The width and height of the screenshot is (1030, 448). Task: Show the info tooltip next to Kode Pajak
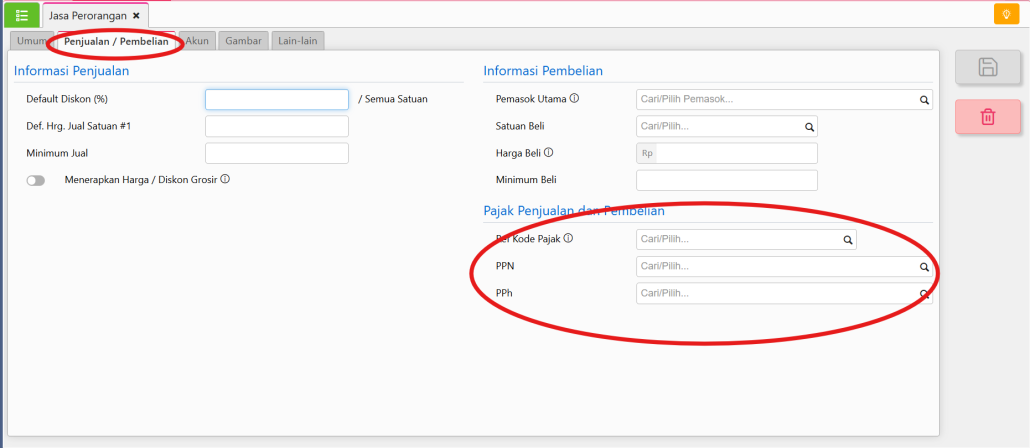click(x=568, y=238)
